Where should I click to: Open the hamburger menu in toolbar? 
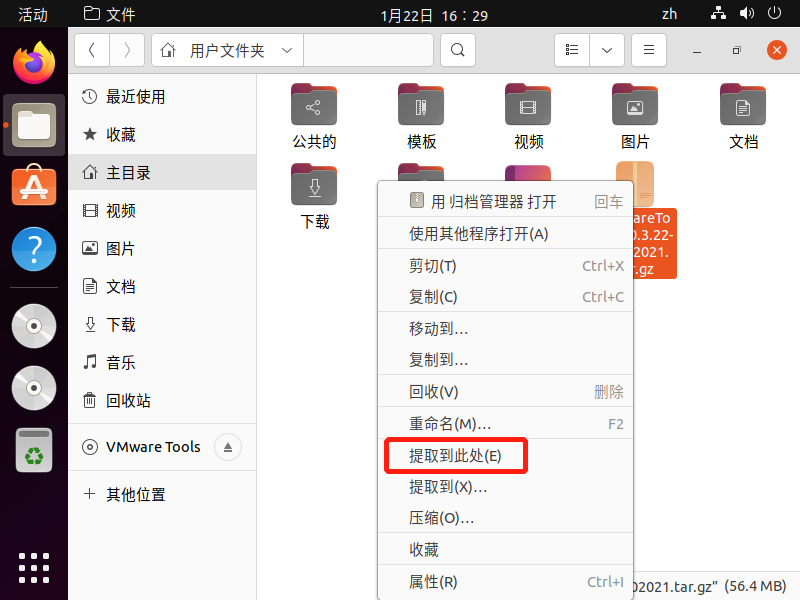pos(648,50)
